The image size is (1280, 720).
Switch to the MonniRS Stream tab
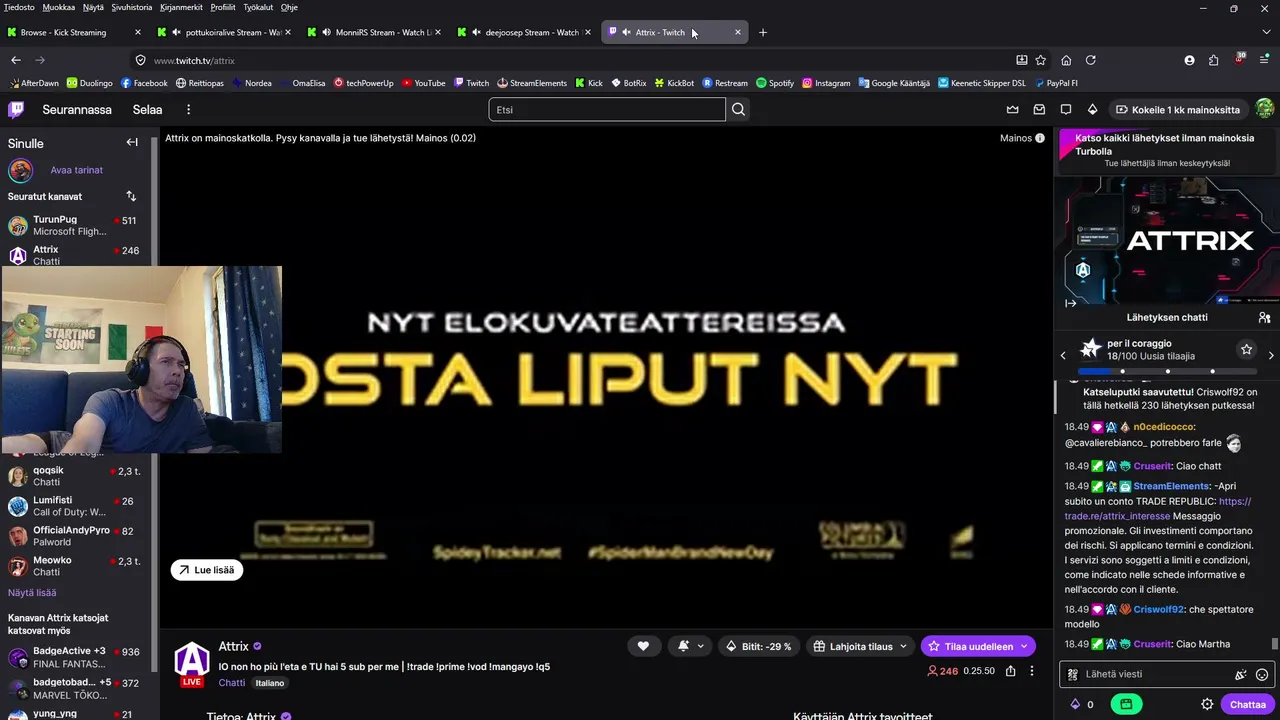pyautogui.click(x=375, y=32)
